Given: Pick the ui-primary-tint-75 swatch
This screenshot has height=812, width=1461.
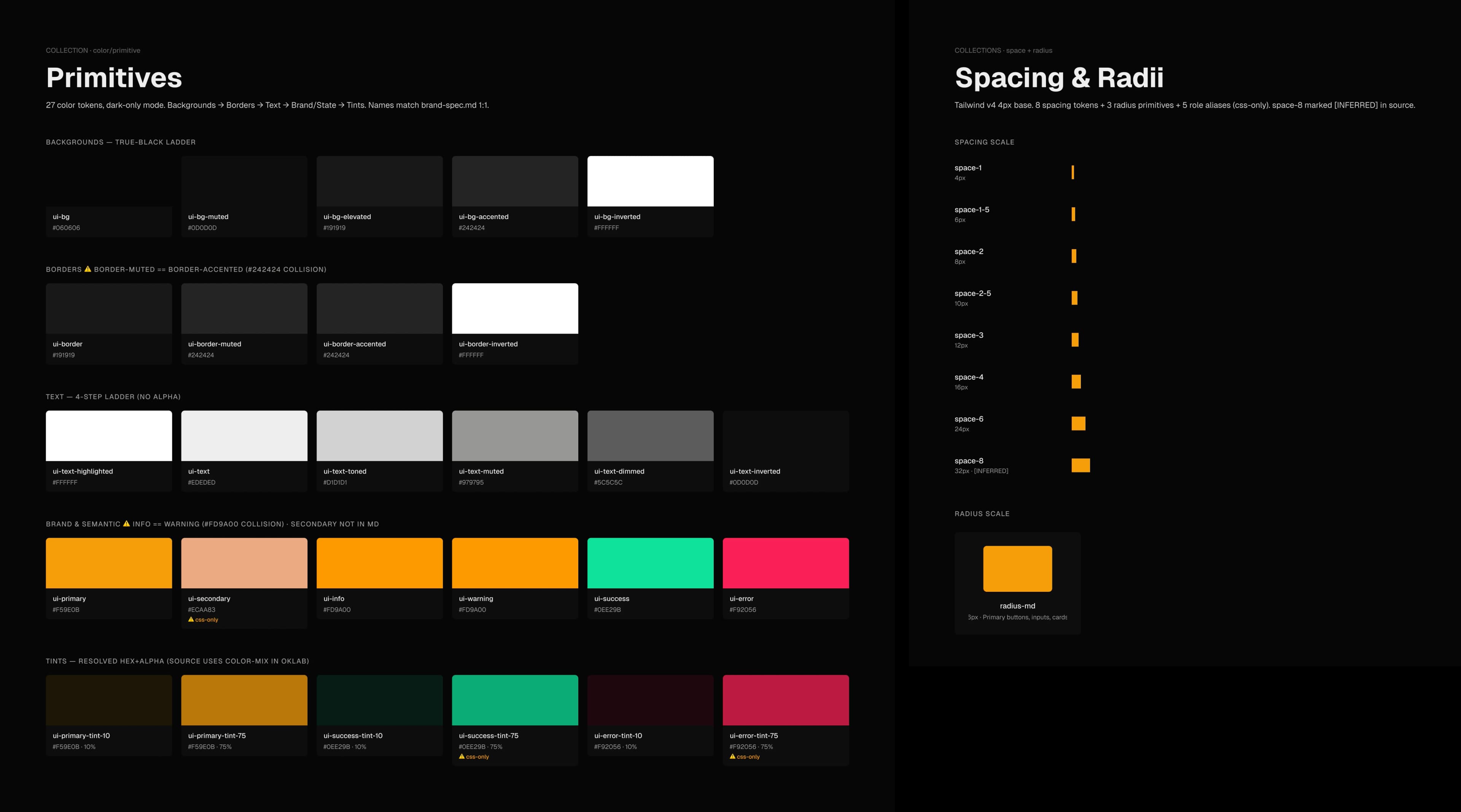Looking at the screenshot, I should pyautogui.click(x=244, y=700).
